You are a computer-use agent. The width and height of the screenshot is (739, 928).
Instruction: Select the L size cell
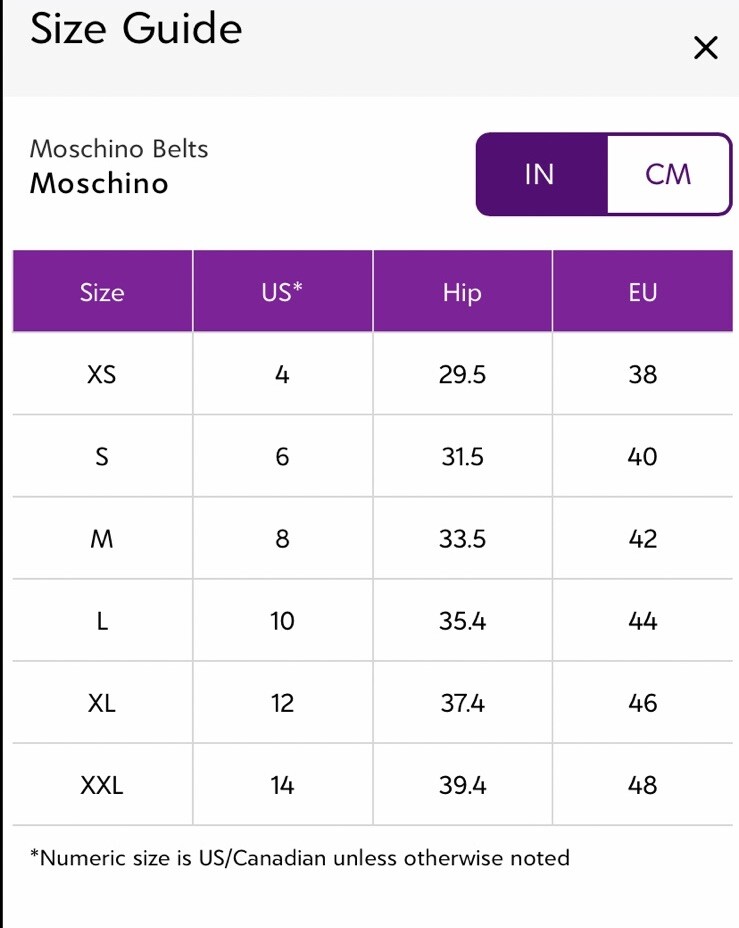102,621
